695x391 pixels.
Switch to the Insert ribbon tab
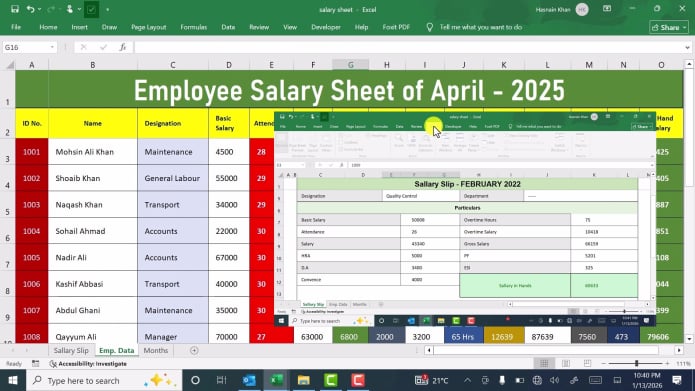click(79, 27)
